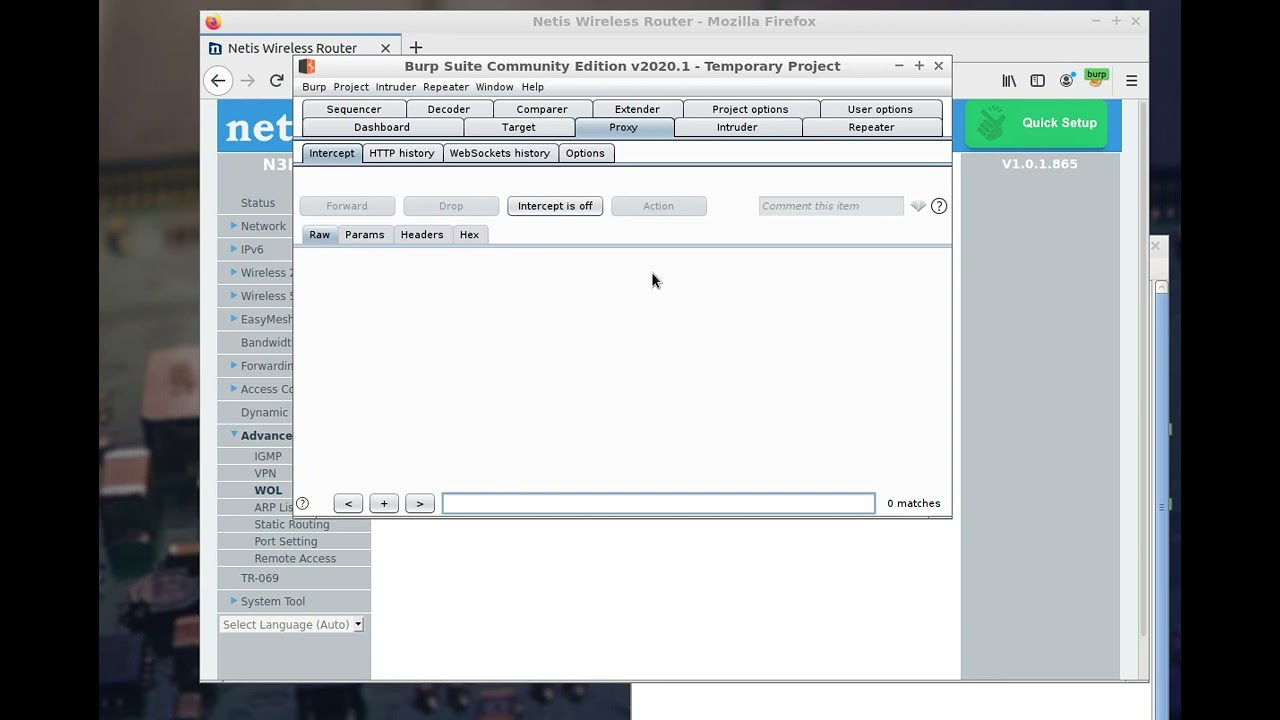Open a new Firefox tab
This screenshot has height=720, width=1280.
point(416,48)
